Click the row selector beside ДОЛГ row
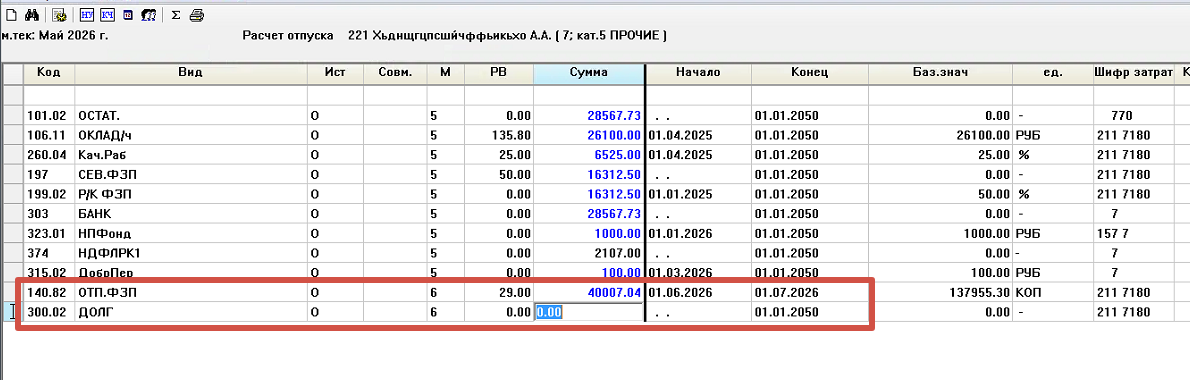This screenshot has height=380, width=1190. 14,312
